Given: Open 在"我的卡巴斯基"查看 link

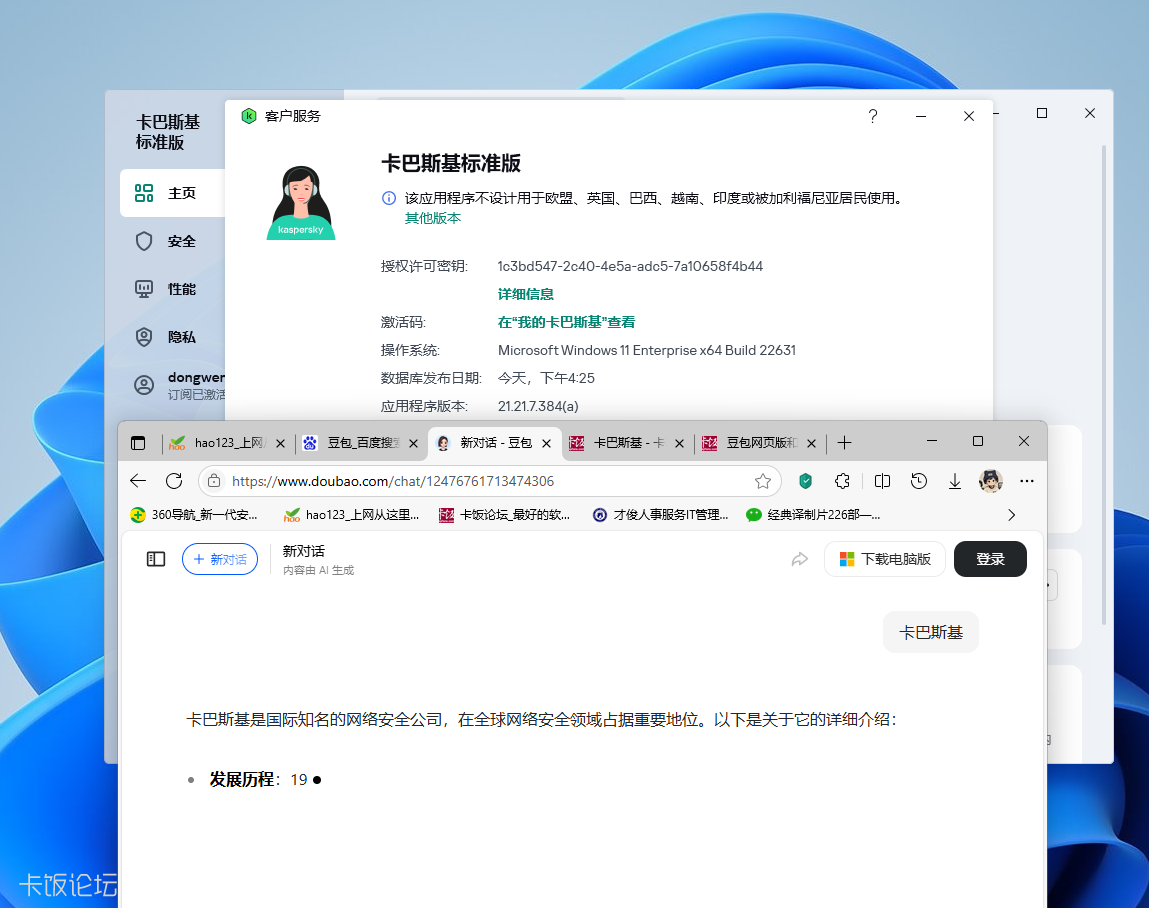Looking at the screenshot, I should click(566, 322).
